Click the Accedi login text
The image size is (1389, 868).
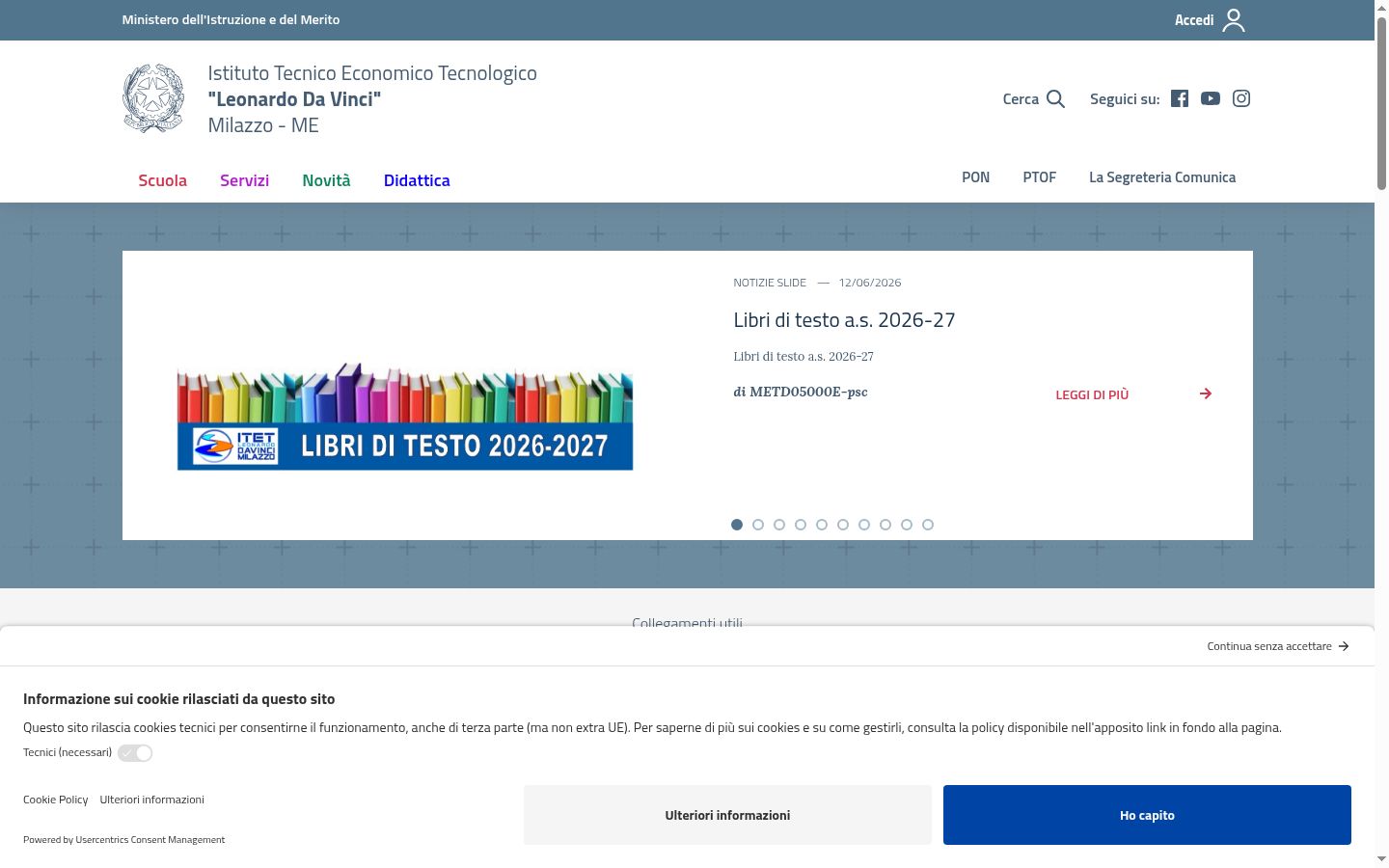pyautogui.click(x=1194, y=20)
